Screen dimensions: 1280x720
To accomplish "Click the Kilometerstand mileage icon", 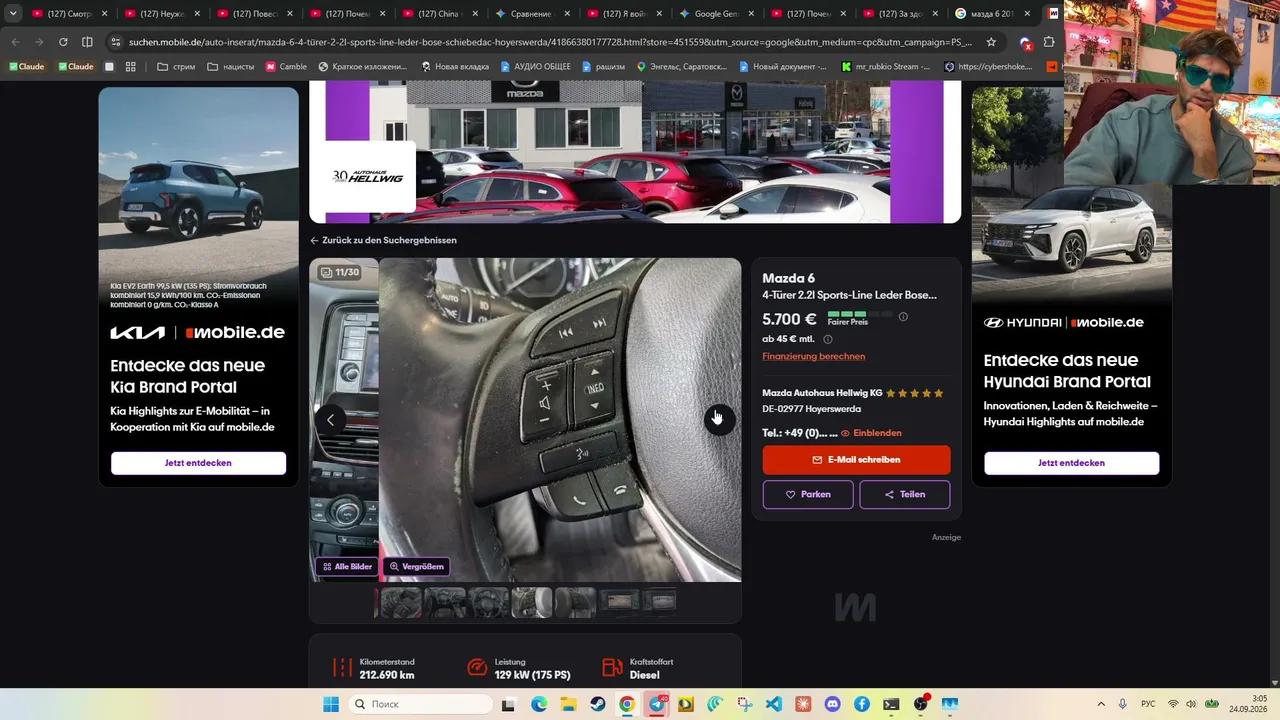I will click(x=342, y=668).
